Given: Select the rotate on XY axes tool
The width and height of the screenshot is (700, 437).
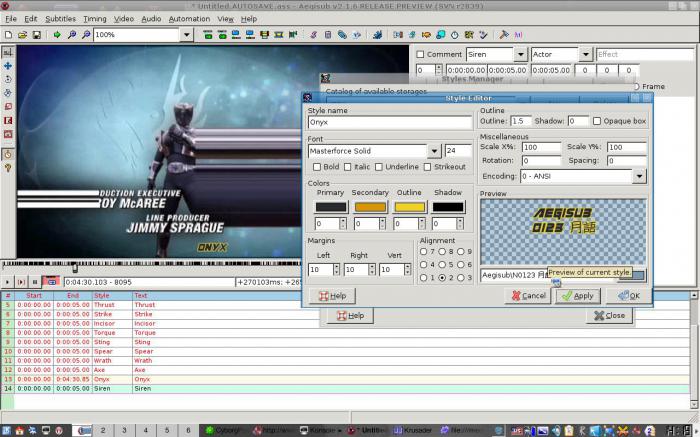Looking at the screenshot, I should (8, 93).
